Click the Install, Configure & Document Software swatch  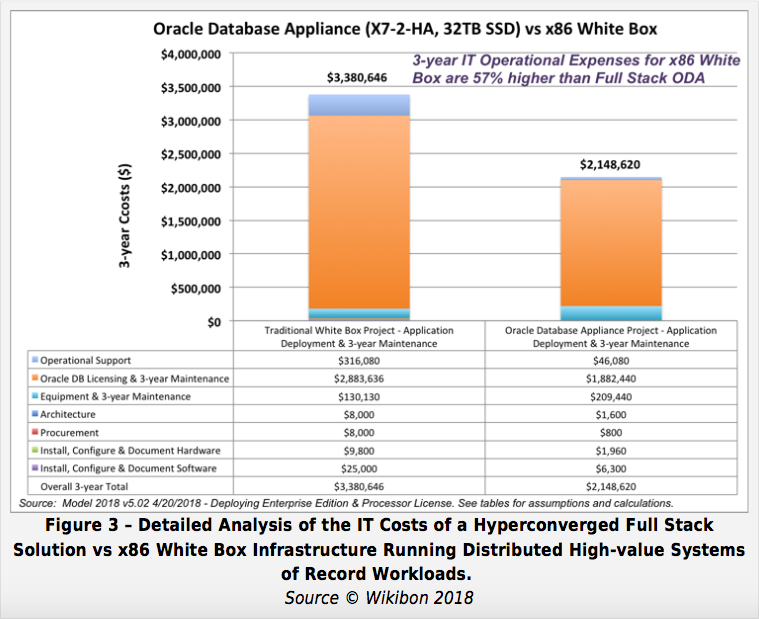(x=35, y=468)
